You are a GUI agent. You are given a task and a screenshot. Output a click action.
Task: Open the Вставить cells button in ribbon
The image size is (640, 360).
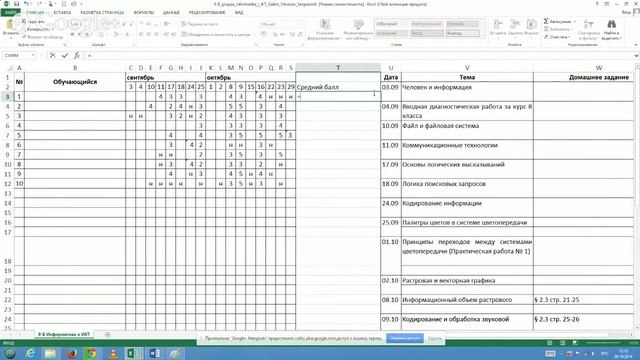pyautogui.click(x=498, y=30)
